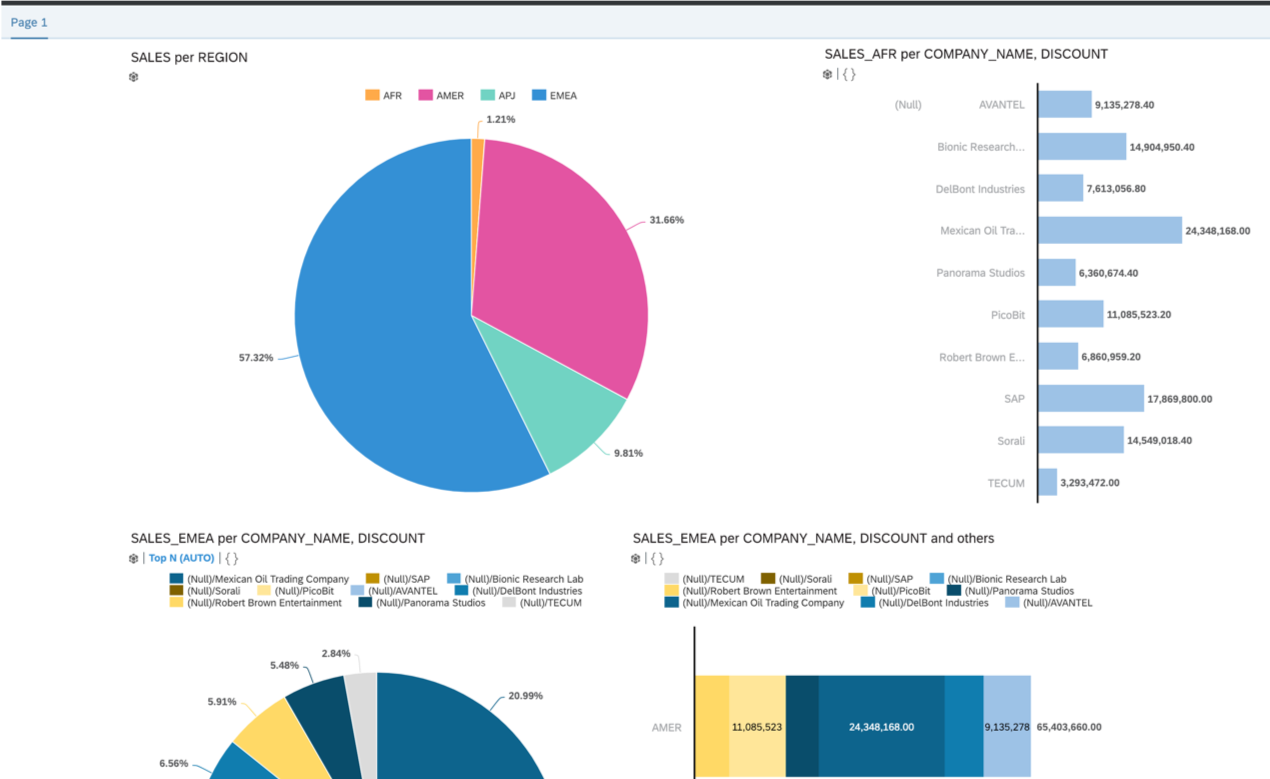Click cube icon under 'DISCOUNT and others' chart title
1270x779 pixels.
pyautogui.click(x=636, y=558)
